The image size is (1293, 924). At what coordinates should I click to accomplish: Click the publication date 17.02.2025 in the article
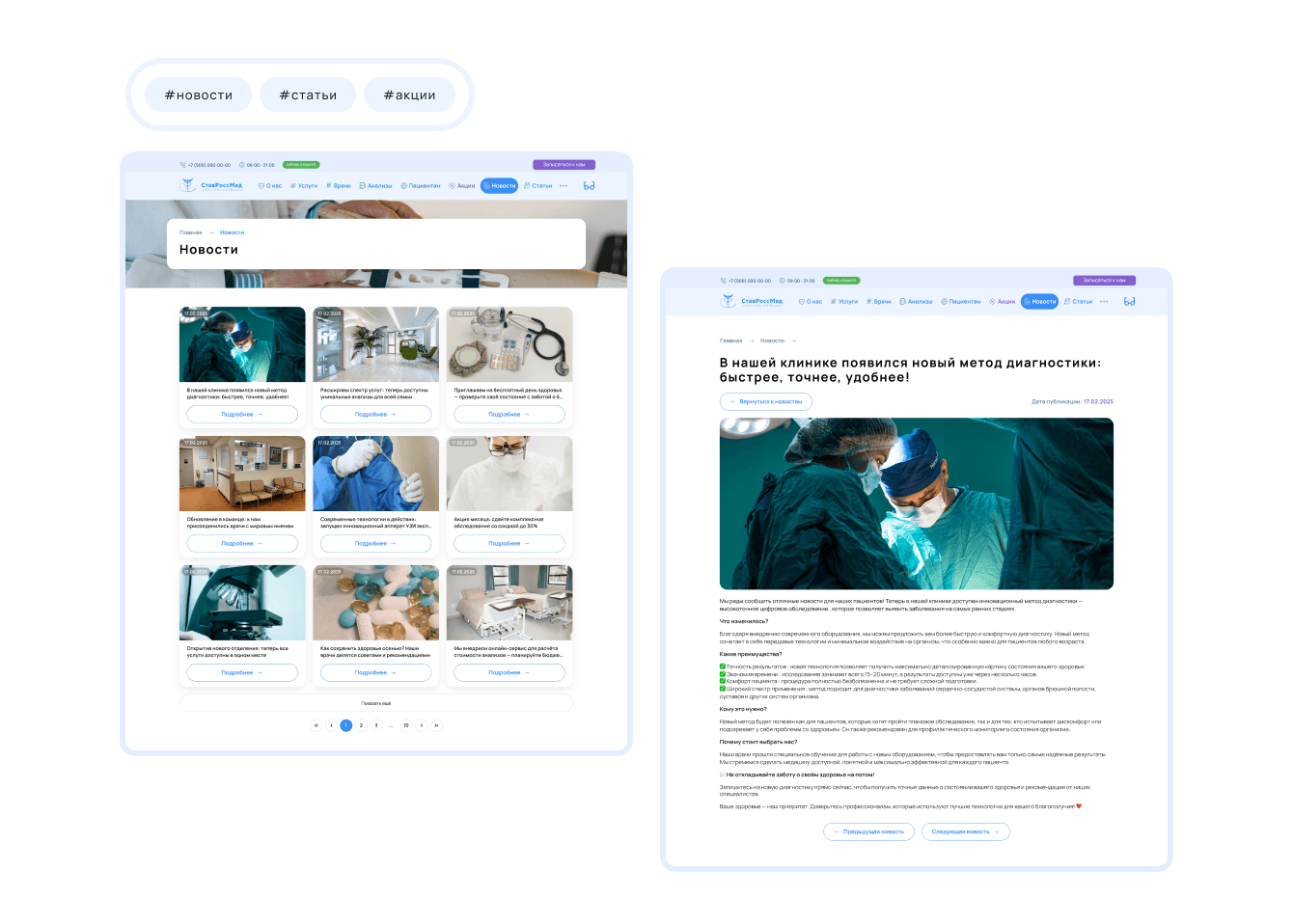pos(1098,401)
